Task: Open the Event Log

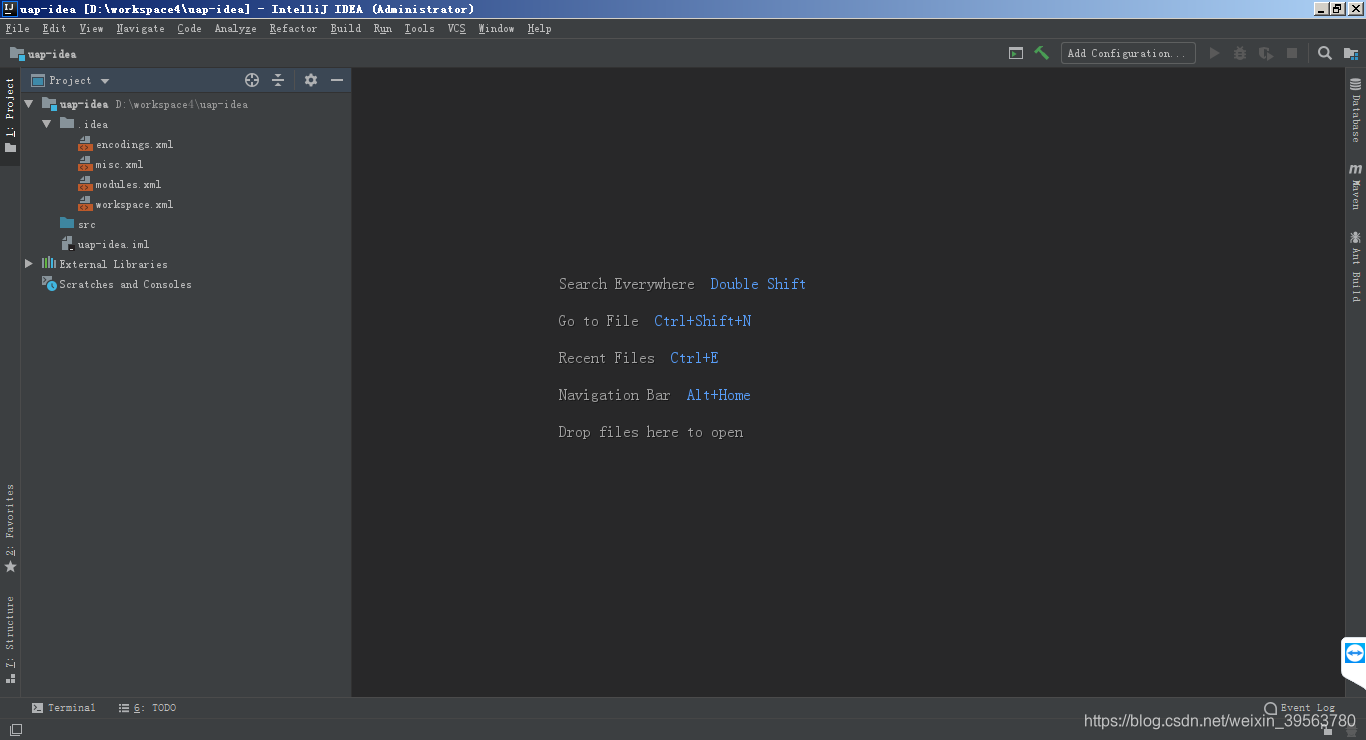Action: pos(1299,707)
